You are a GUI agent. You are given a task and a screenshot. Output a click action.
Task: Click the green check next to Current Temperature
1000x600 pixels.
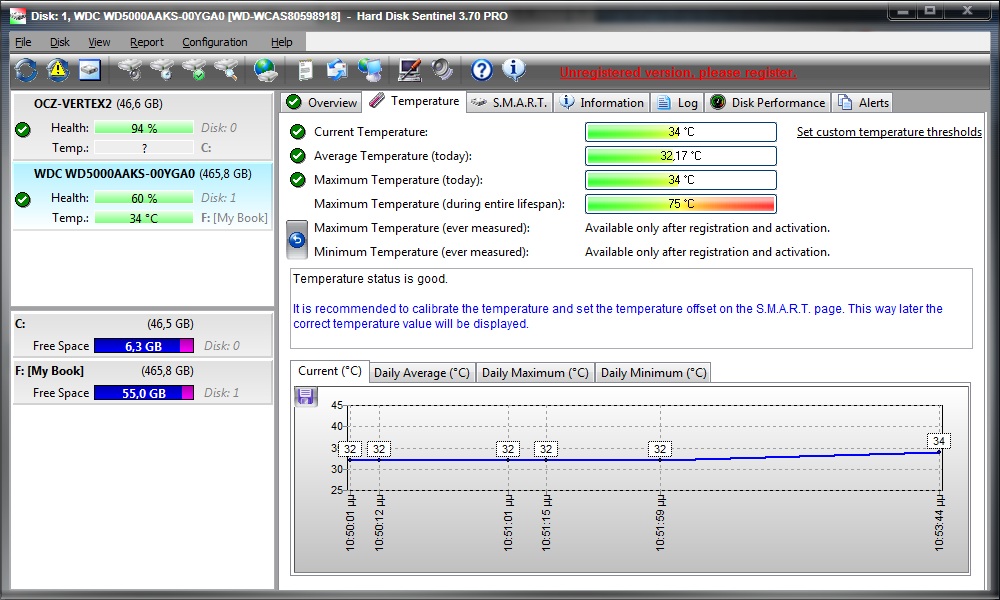[298, 132]
